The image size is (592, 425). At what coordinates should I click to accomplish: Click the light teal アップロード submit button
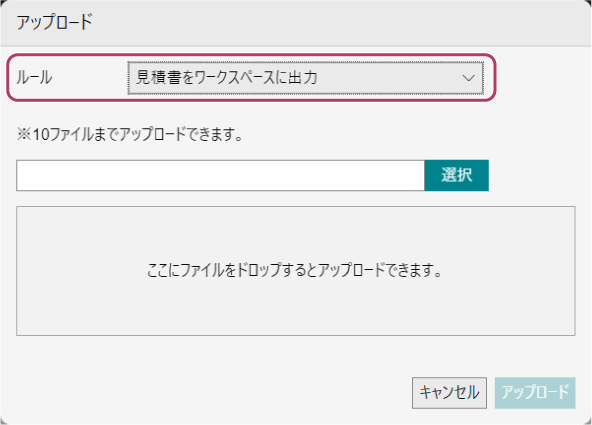click(535, 393)
